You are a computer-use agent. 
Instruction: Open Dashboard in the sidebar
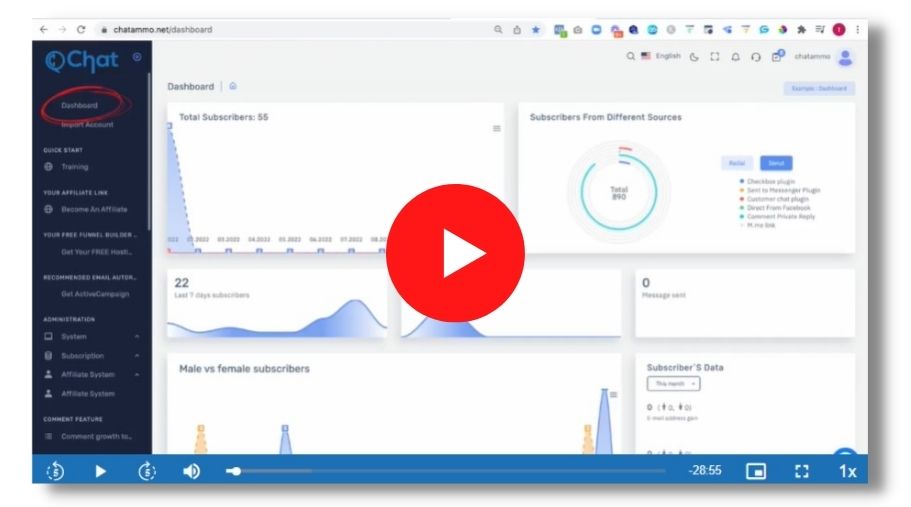(80, 106)
